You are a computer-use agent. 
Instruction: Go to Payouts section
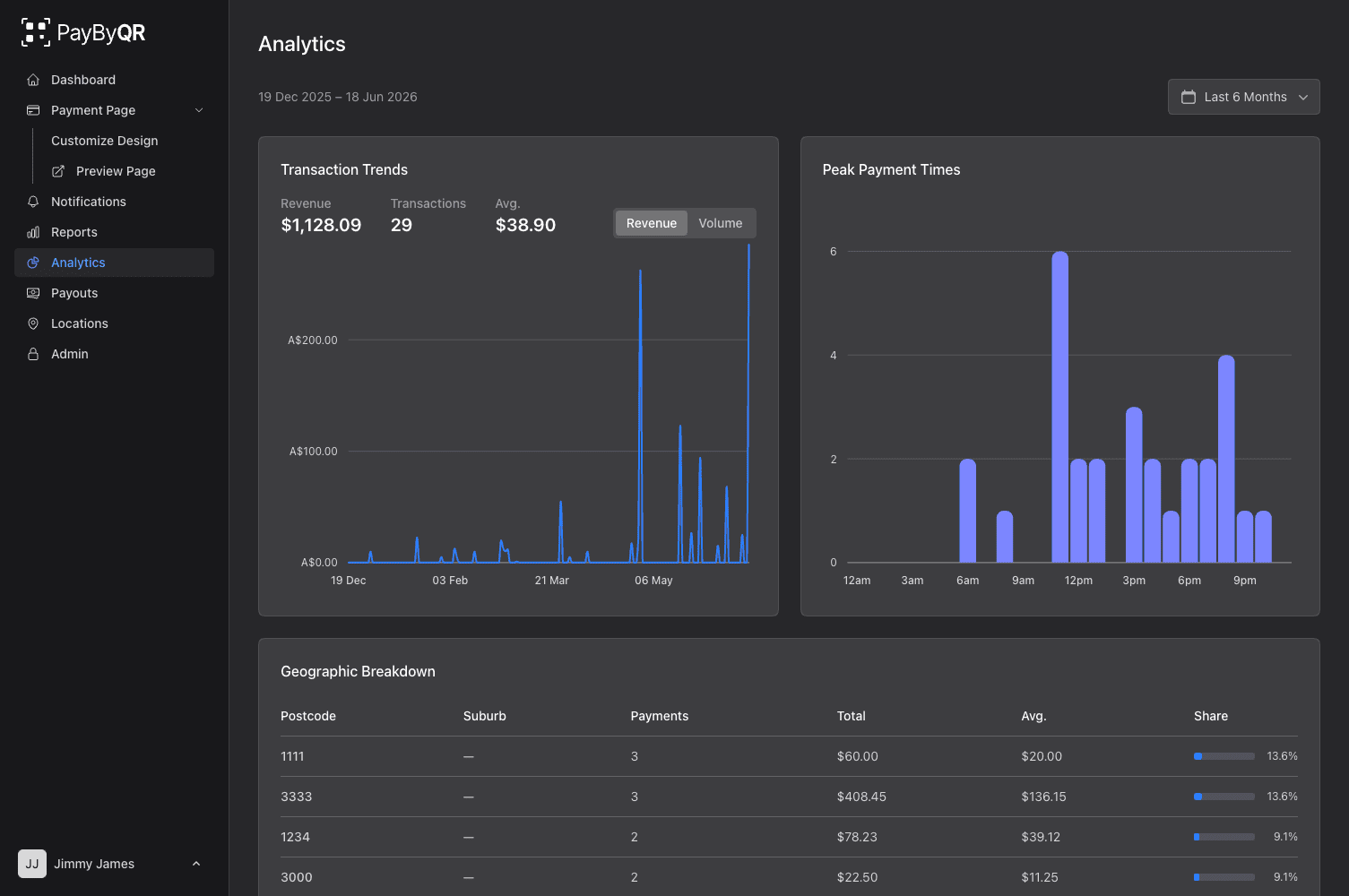tap(114, 293)
